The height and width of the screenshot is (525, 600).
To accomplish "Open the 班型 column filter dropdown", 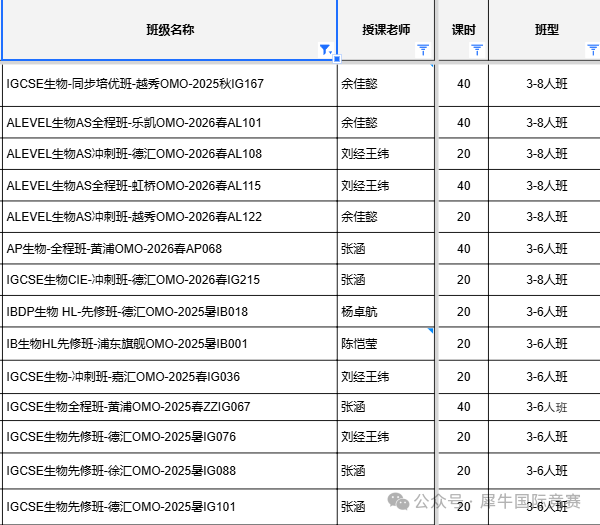I will coord(591,49).
